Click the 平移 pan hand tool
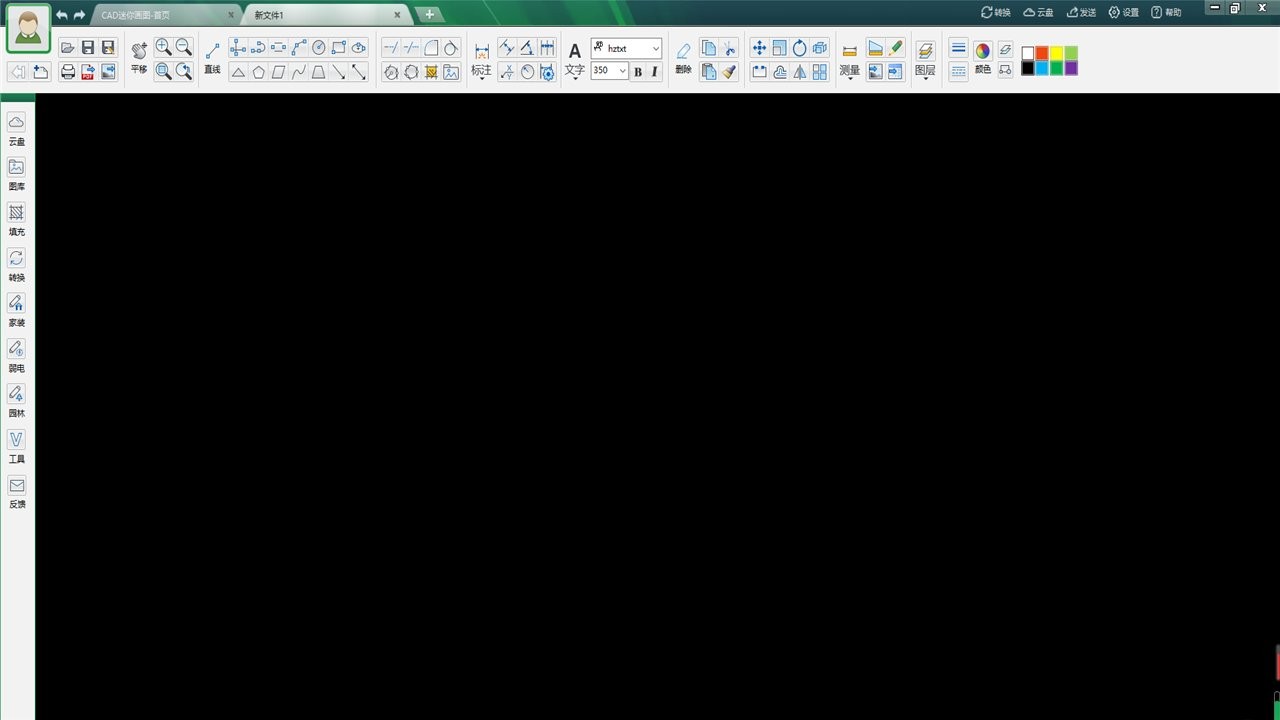The image size is (1280, 720). tap(139, 56)
